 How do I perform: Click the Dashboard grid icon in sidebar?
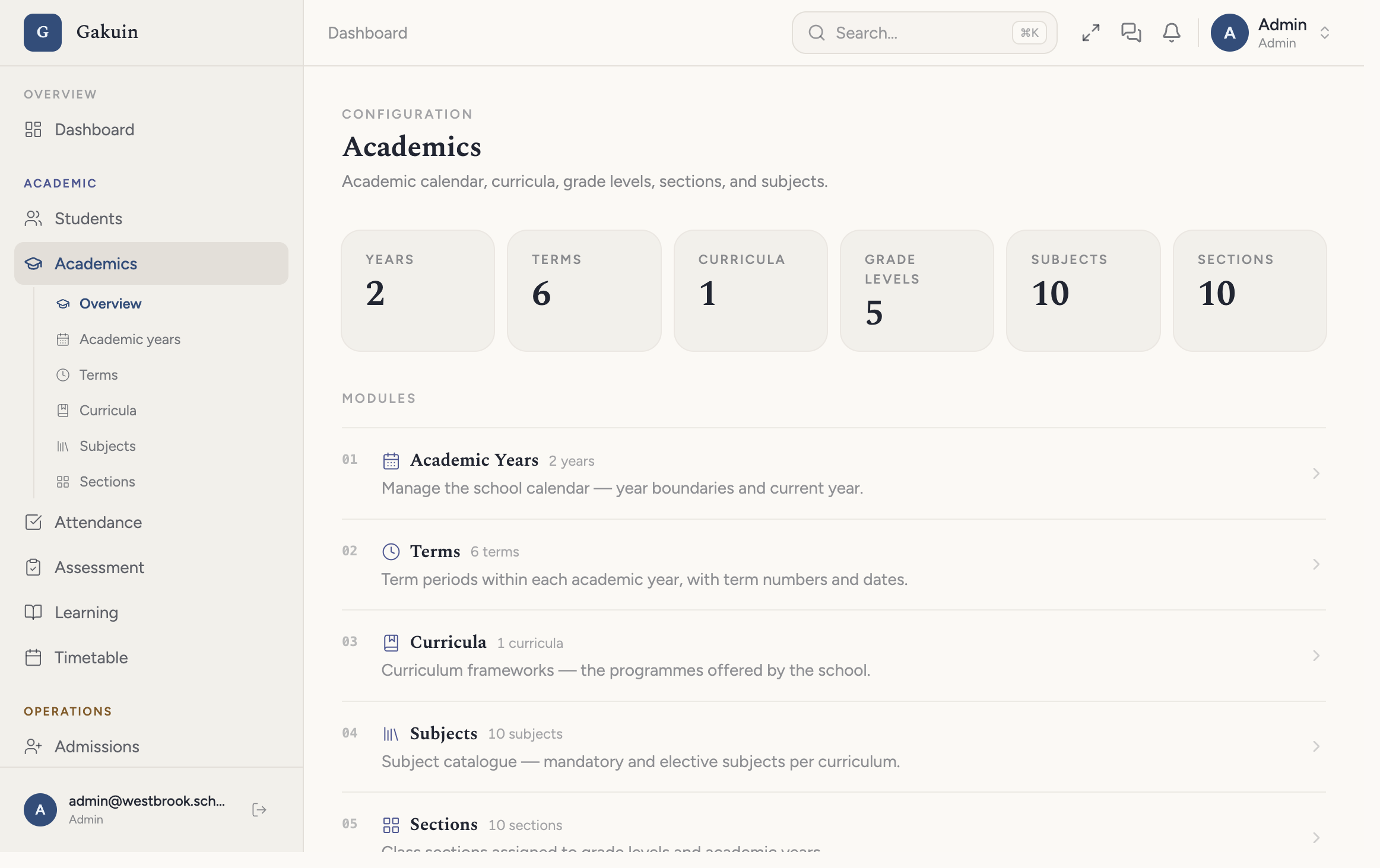click(x=33, y=129)
